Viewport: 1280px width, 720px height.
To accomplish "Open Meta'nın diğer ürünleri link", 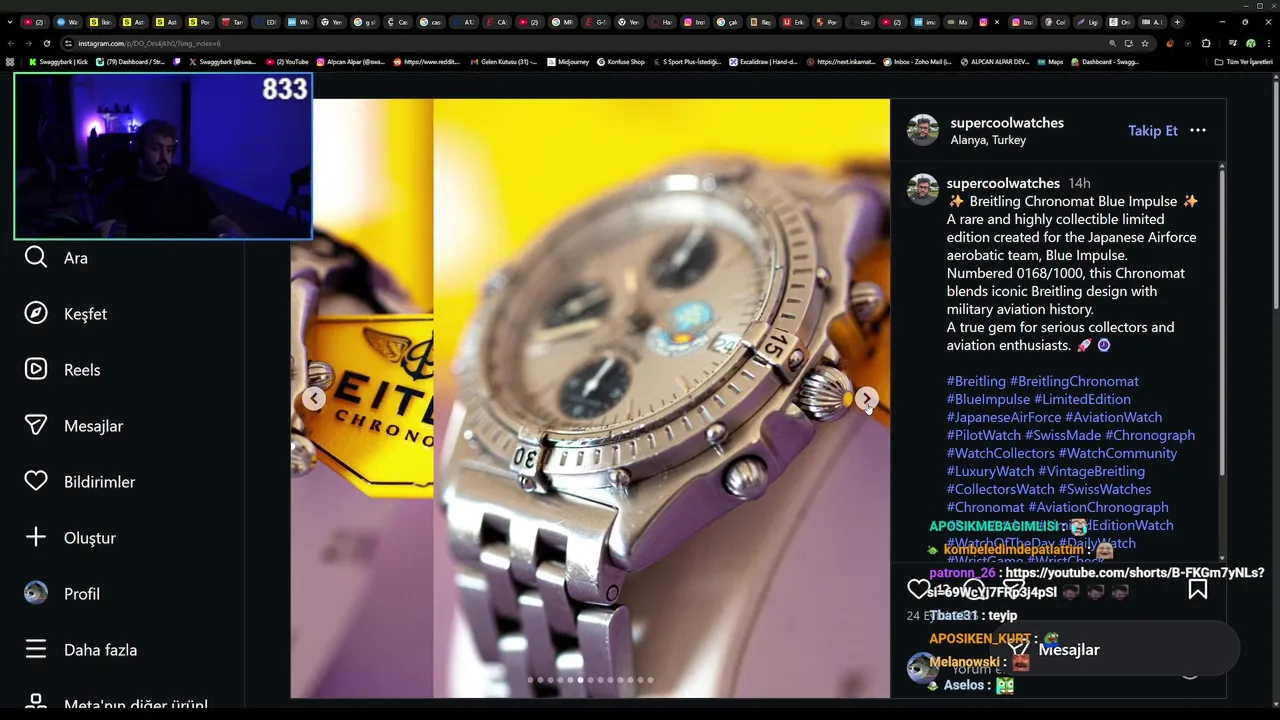I will tap(116, 705).
